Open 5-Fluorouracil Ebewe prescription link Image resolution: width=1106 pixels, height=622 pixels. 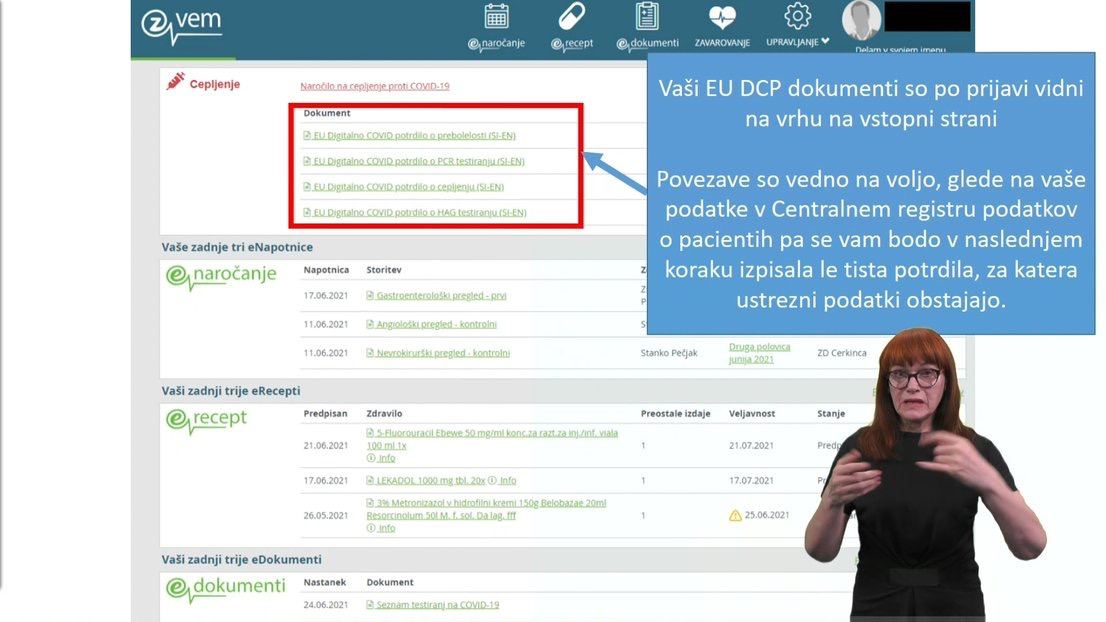[492, 439]
